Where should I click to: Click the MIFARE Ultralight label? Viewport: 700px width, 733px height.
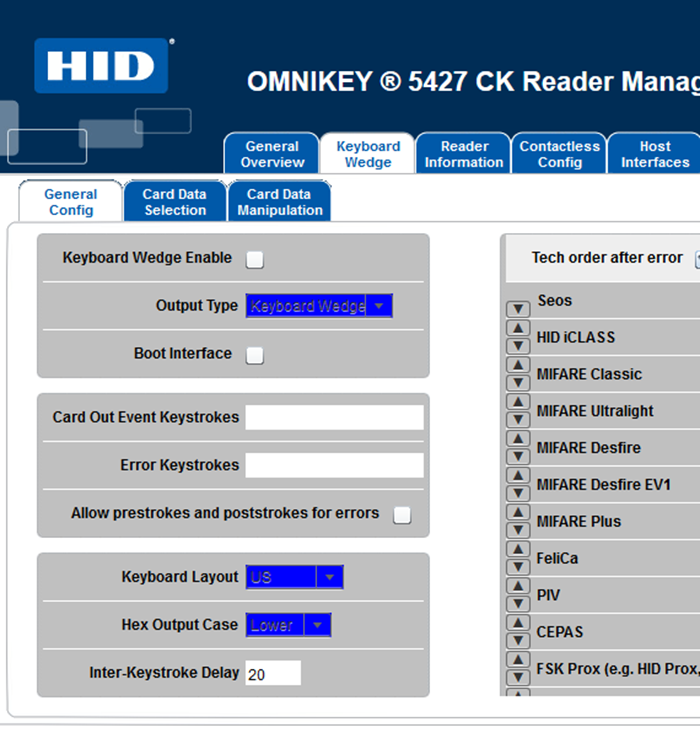click(x=595, y=411)
